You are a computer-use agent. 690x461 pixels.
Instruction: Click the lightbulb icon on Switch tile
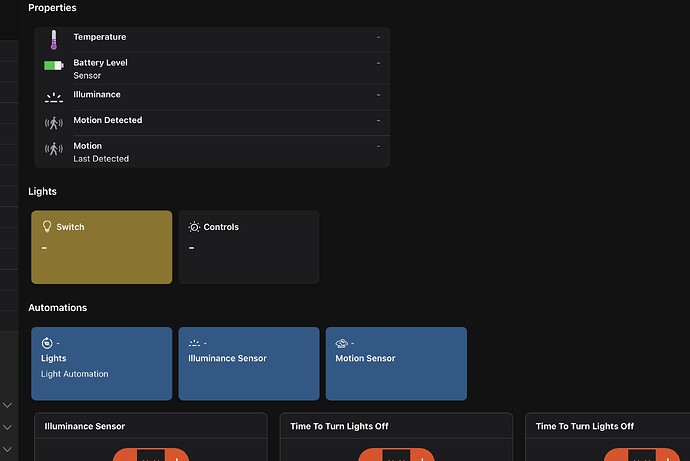(x=47, y=227)
